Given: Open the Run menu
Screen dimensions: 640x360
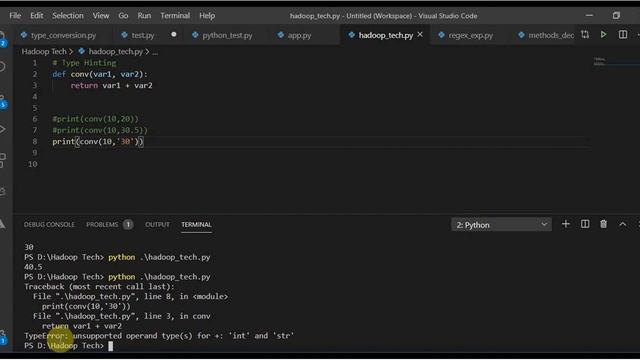Looking at the screenshot, I should pyautogui.click(x=144, y=16).
